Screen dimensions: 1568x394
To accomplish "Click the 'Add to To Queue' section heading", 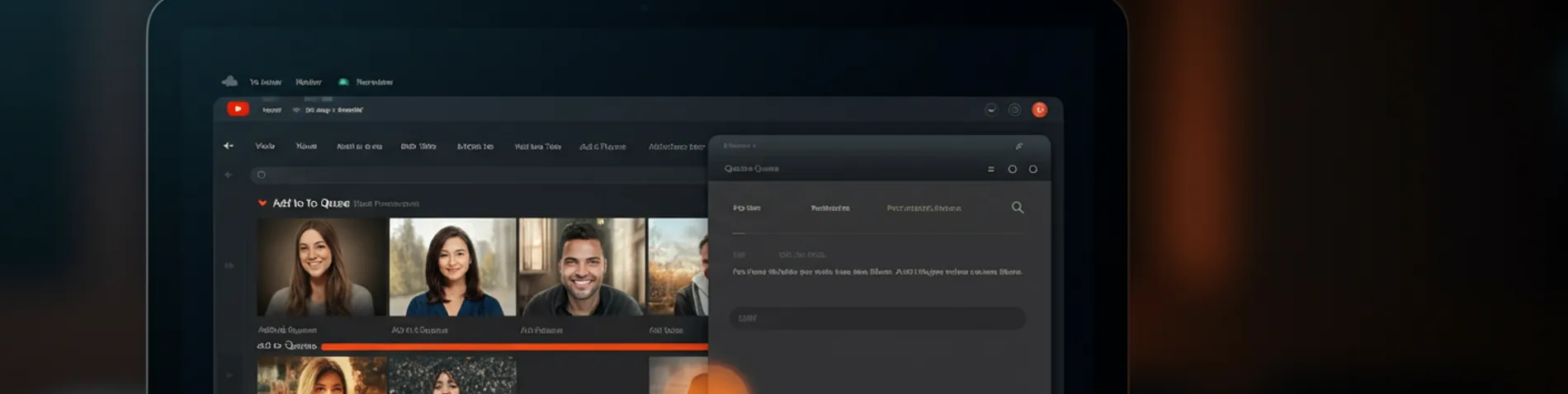I will 311,203.
